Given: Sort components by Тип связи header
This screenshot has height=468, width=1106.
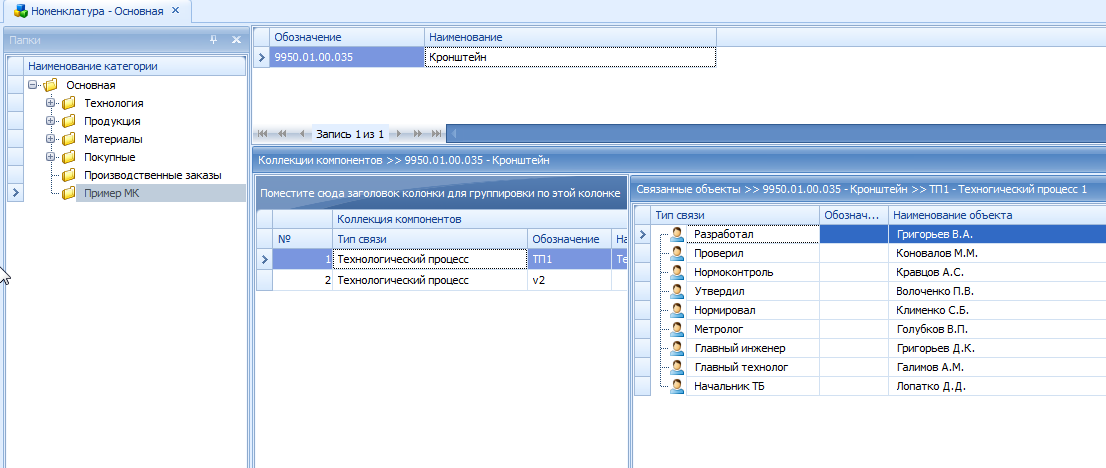Looking at the screenshot, I should tap(430, 239).
